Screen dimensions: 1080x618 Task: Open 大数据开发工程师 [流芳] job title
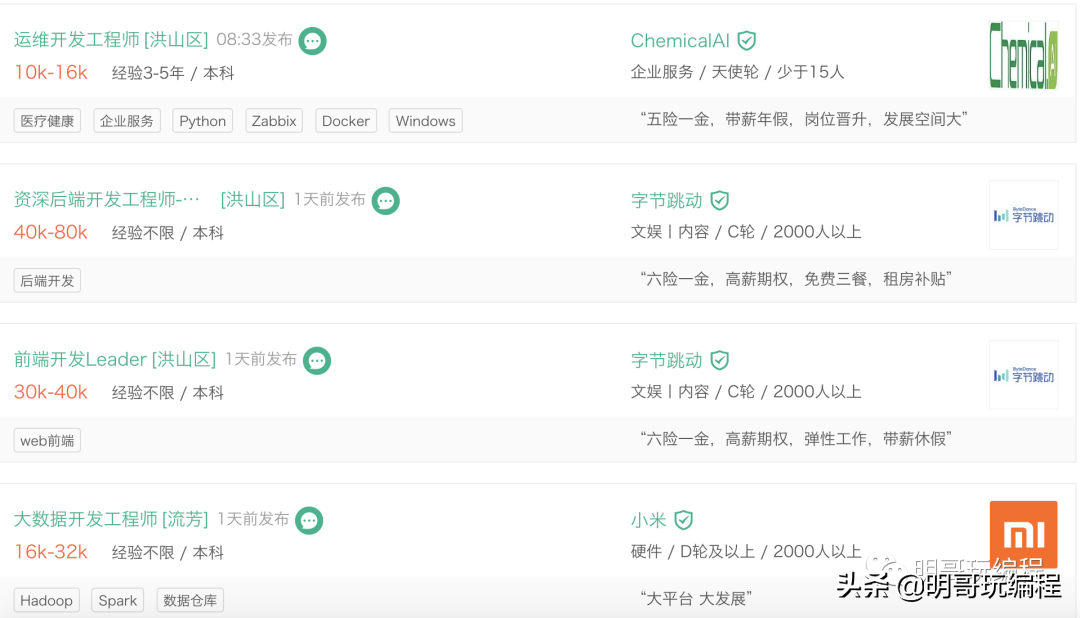(111, 519)
